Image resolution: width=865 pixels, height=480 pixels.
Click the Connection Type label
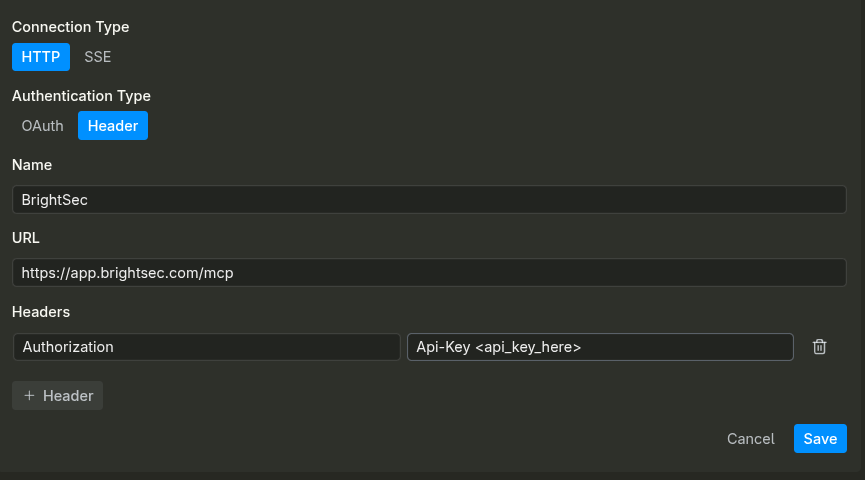[x=71, y=27]
